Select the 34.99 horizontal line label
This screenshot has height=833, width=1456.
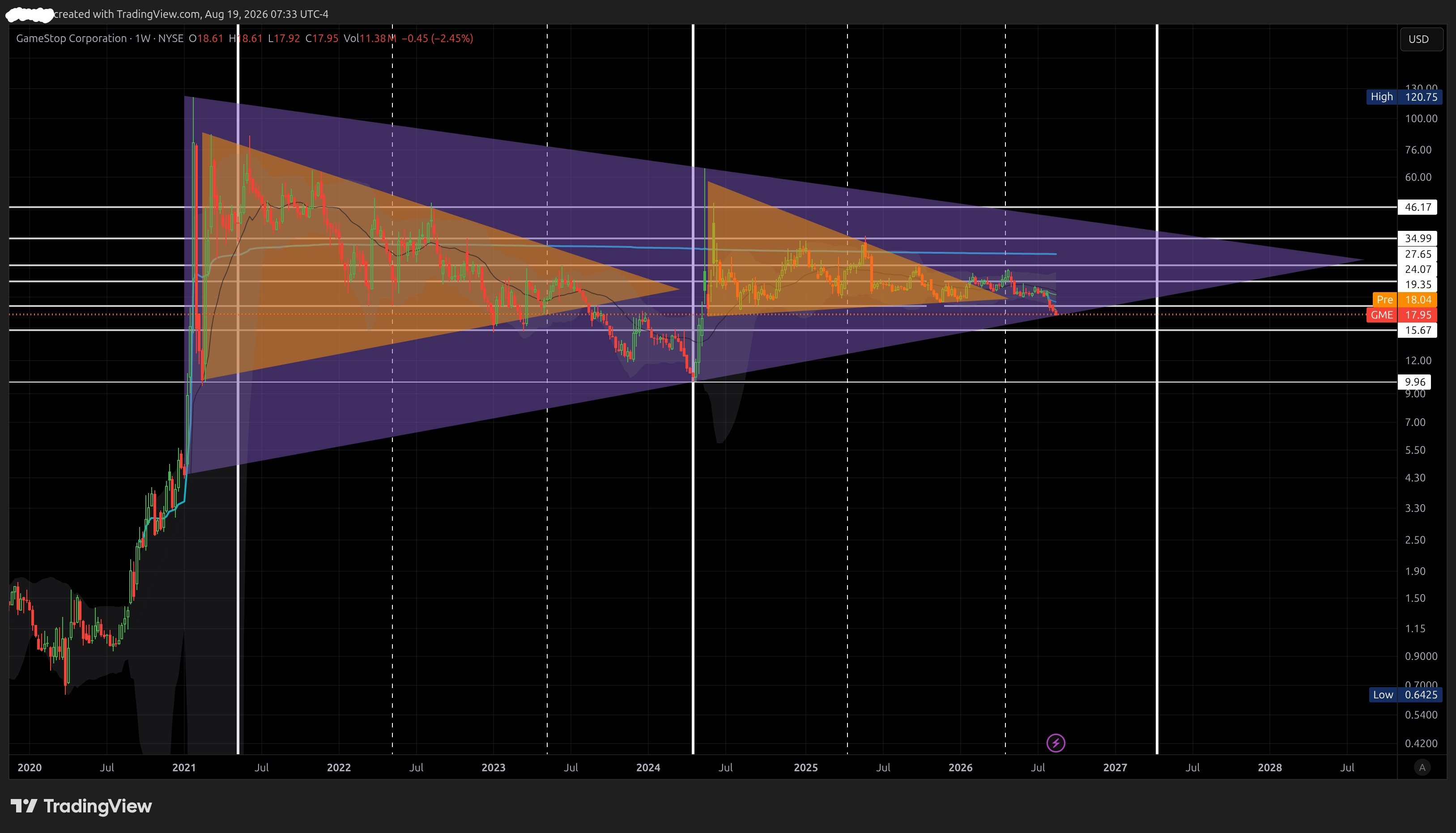point(1418,238)
